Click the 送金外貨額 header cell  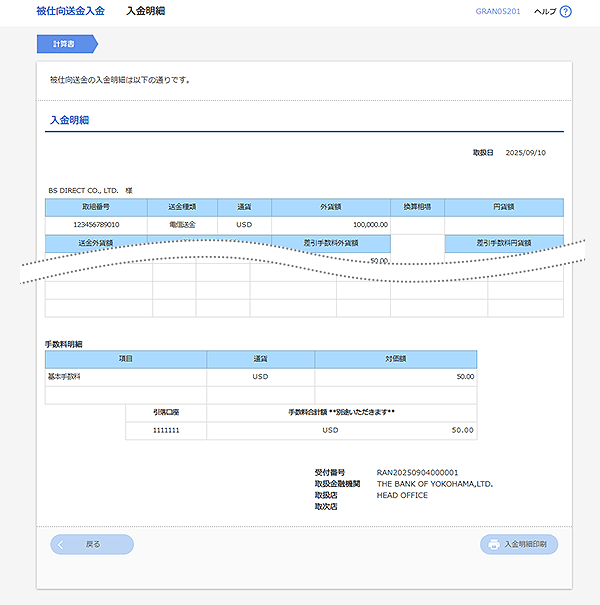96,243
